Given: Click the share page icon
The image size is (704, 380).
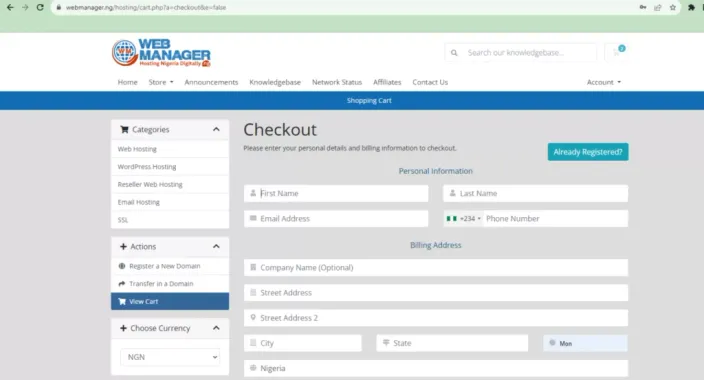Looking at the screenshot, I should point(658,7).
